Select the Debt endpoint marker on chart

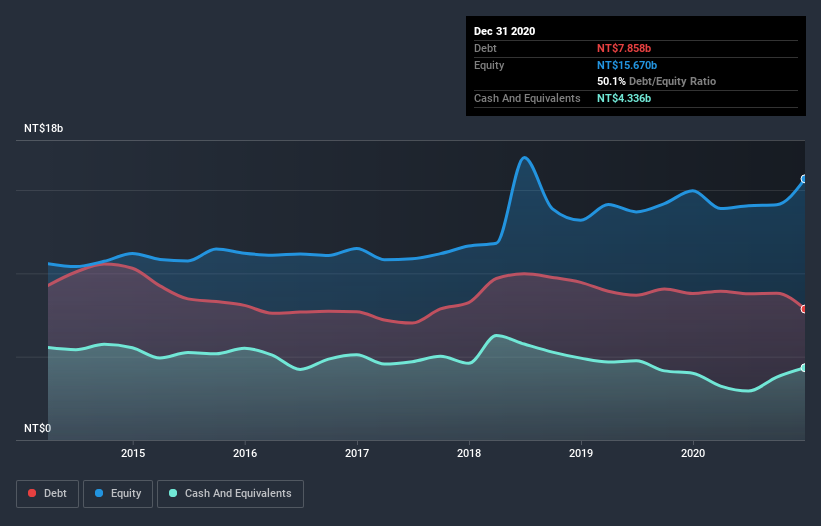click(x=804, y=309)
